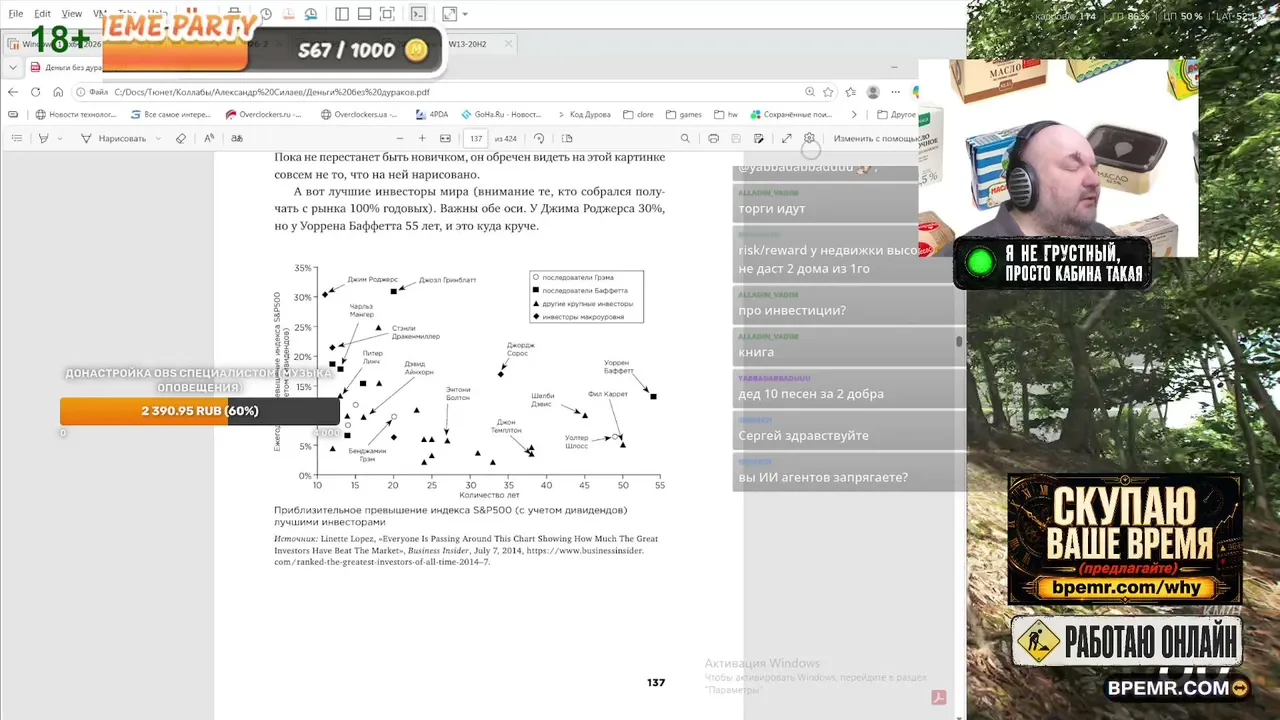Add this page to favorites
Screen dimensions: 1280x720
(x=828, y=92)
